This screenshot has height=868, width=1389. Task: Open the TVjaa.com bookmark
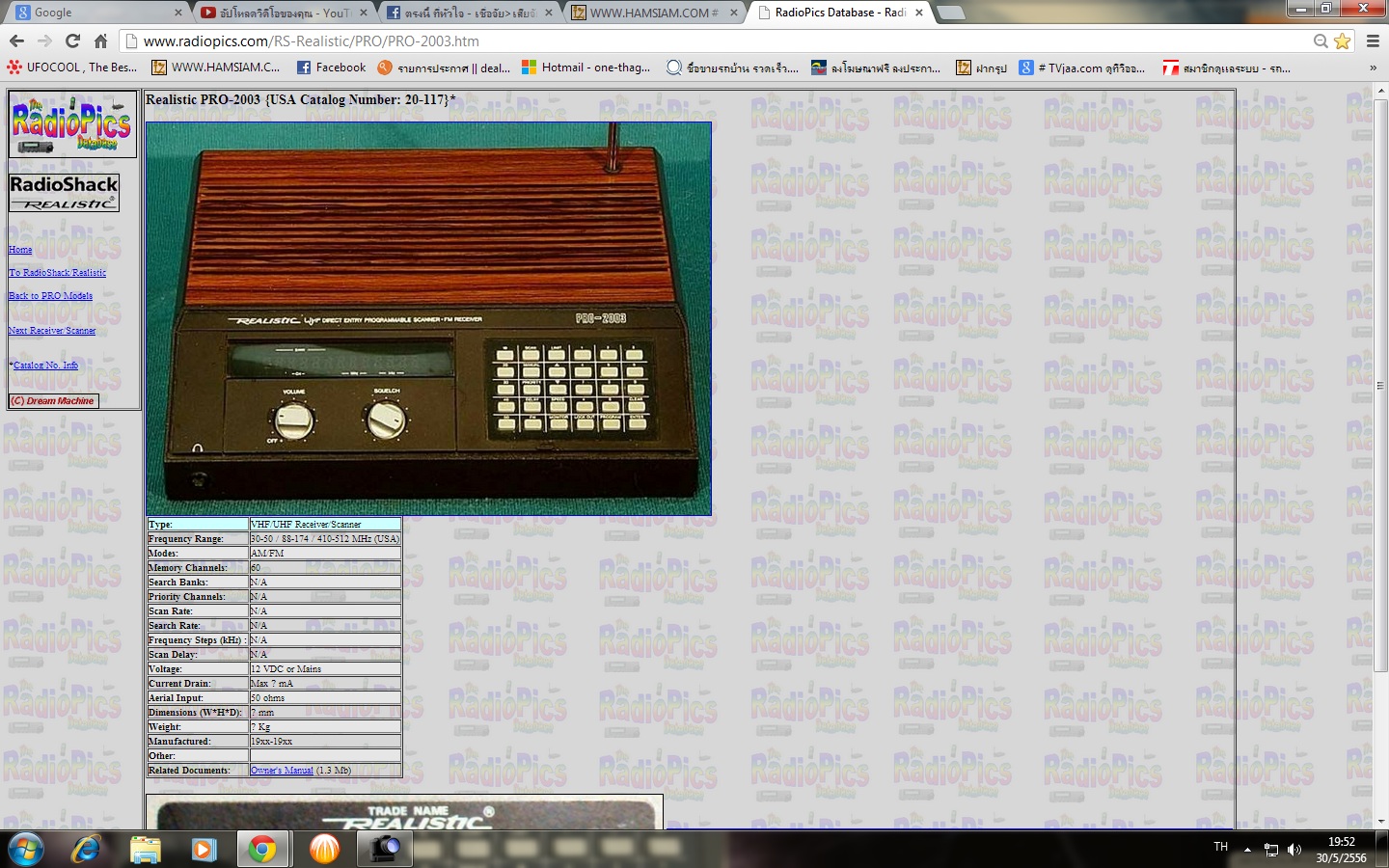click(x=1082, y=68)
